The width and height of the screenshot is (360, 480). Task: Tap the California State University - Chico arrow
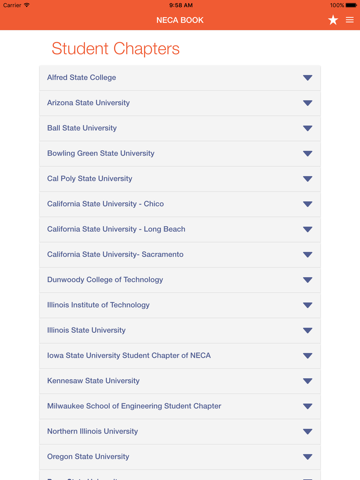(x=308, y=204)
